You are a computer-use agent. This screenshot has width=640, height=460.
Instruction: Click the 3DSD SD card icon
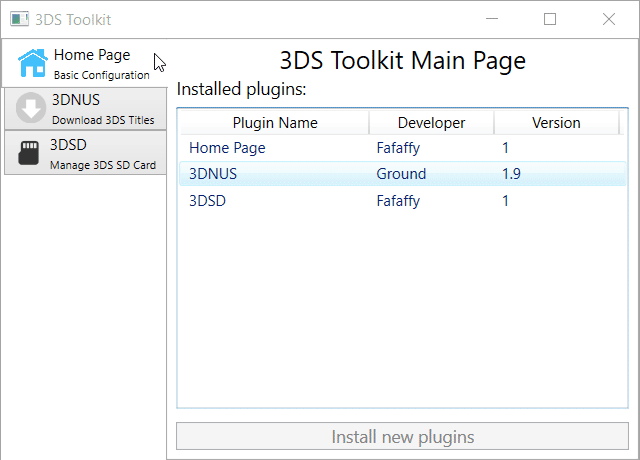[x=29, y=153]
